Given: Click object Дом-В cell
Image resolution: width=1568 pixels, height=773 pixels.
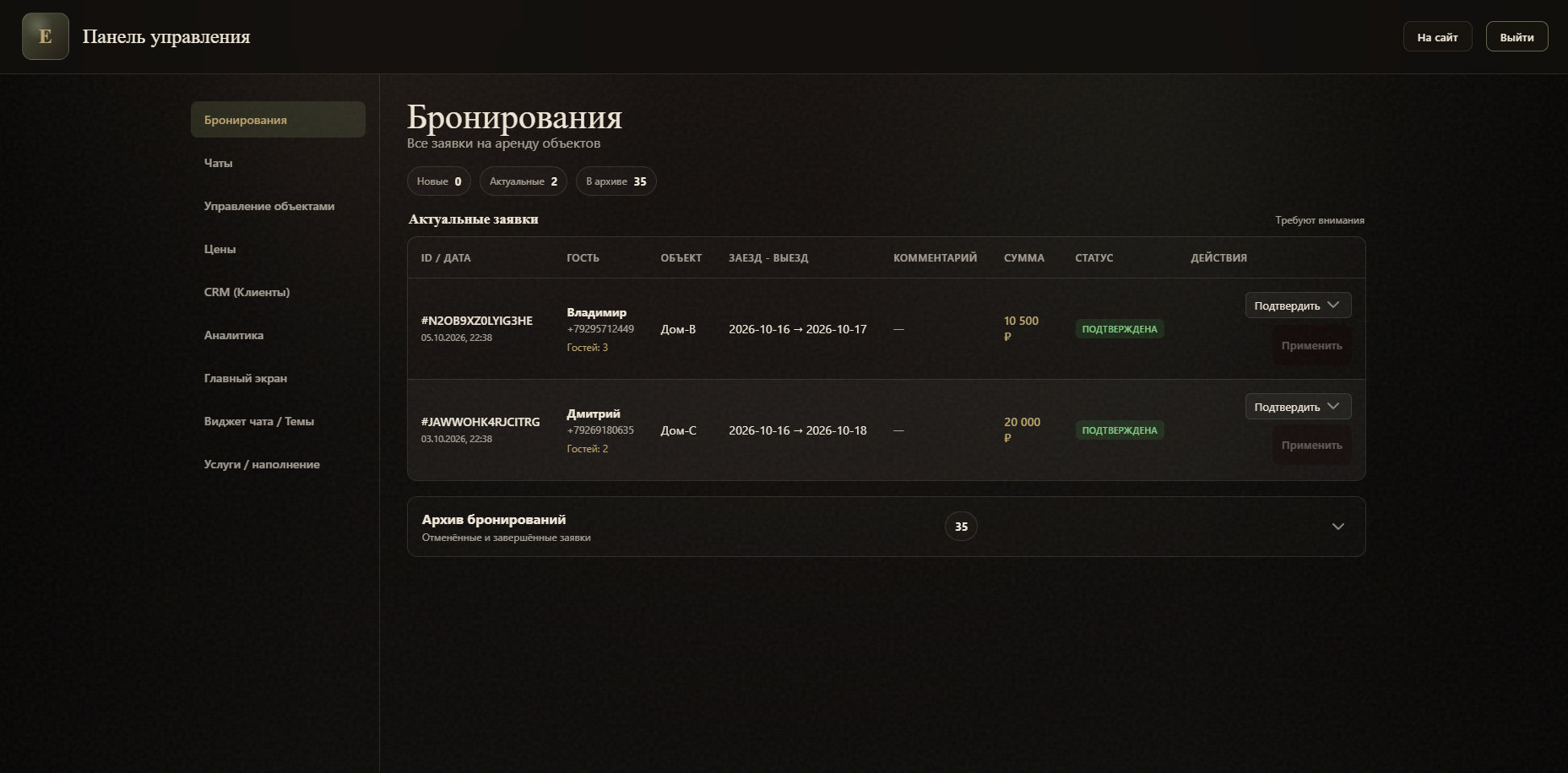Looking at the screenshot, I should [678, 329].
